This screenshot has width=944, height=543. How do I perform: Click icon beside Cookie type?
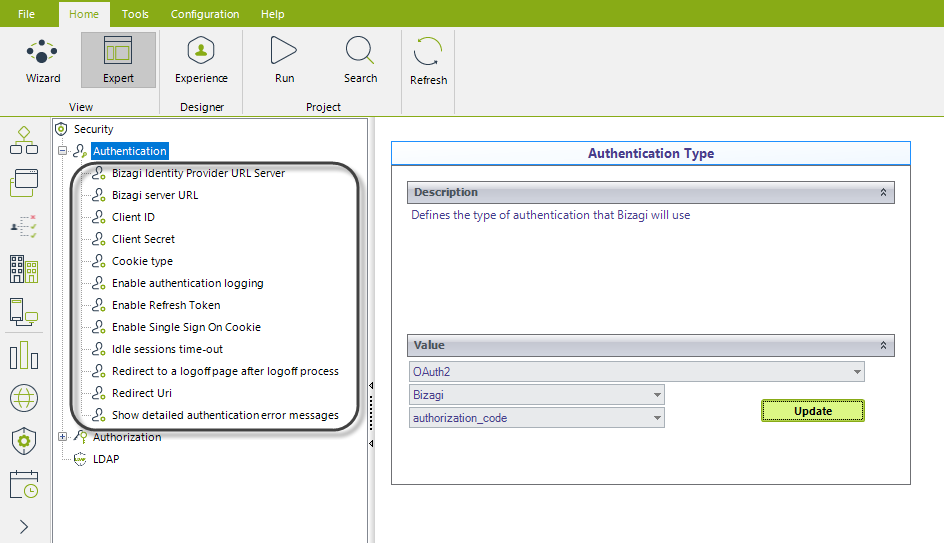(x=99, y=261)
